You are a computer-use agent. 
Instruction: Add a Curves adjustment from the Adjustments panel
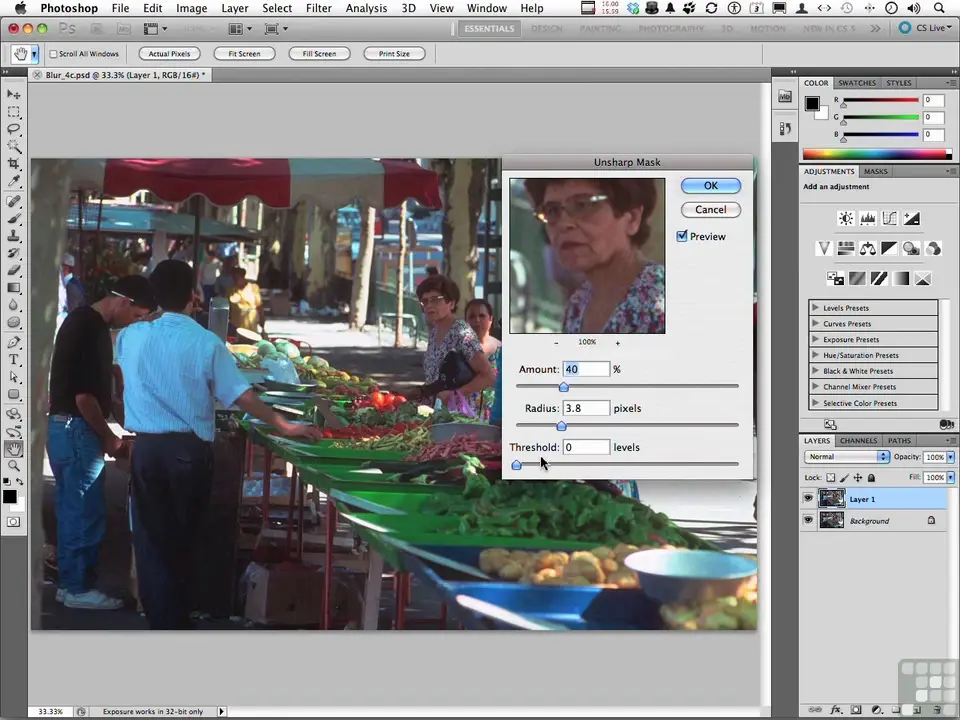tap(890, 219)
